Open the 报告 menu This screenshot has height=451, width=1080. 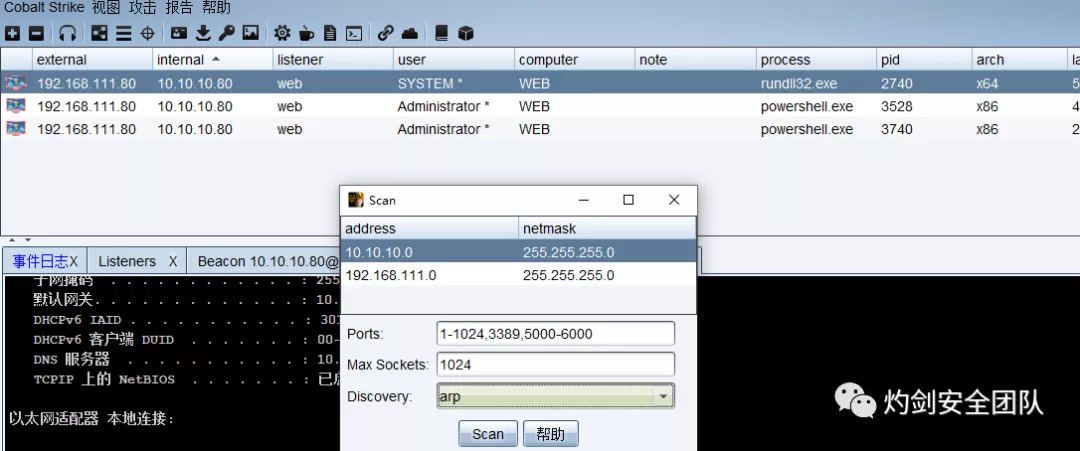179,8
